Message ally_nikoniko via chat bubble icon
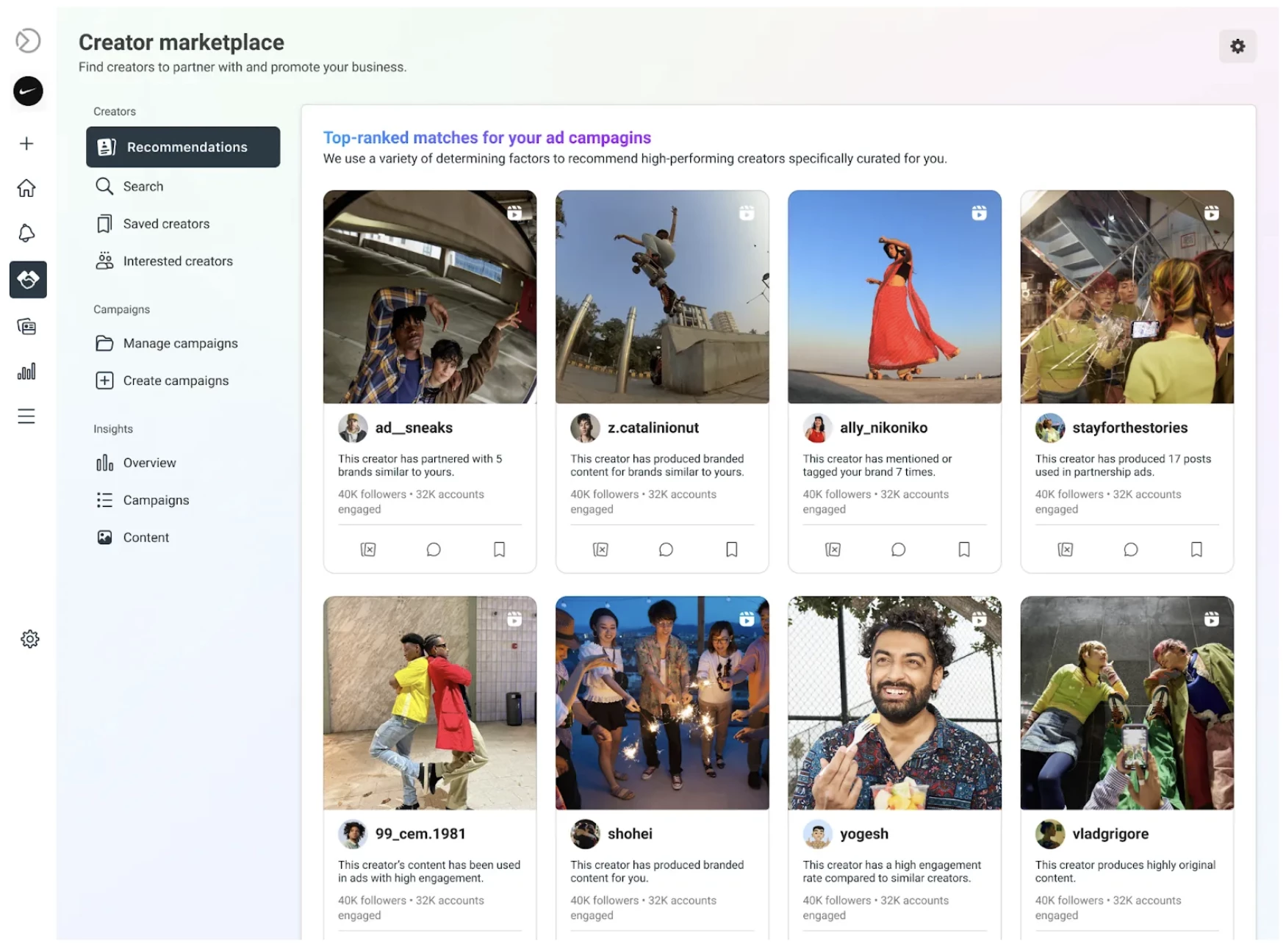Viewport: 1286px width, 952px height. click(x=898, y=549)
